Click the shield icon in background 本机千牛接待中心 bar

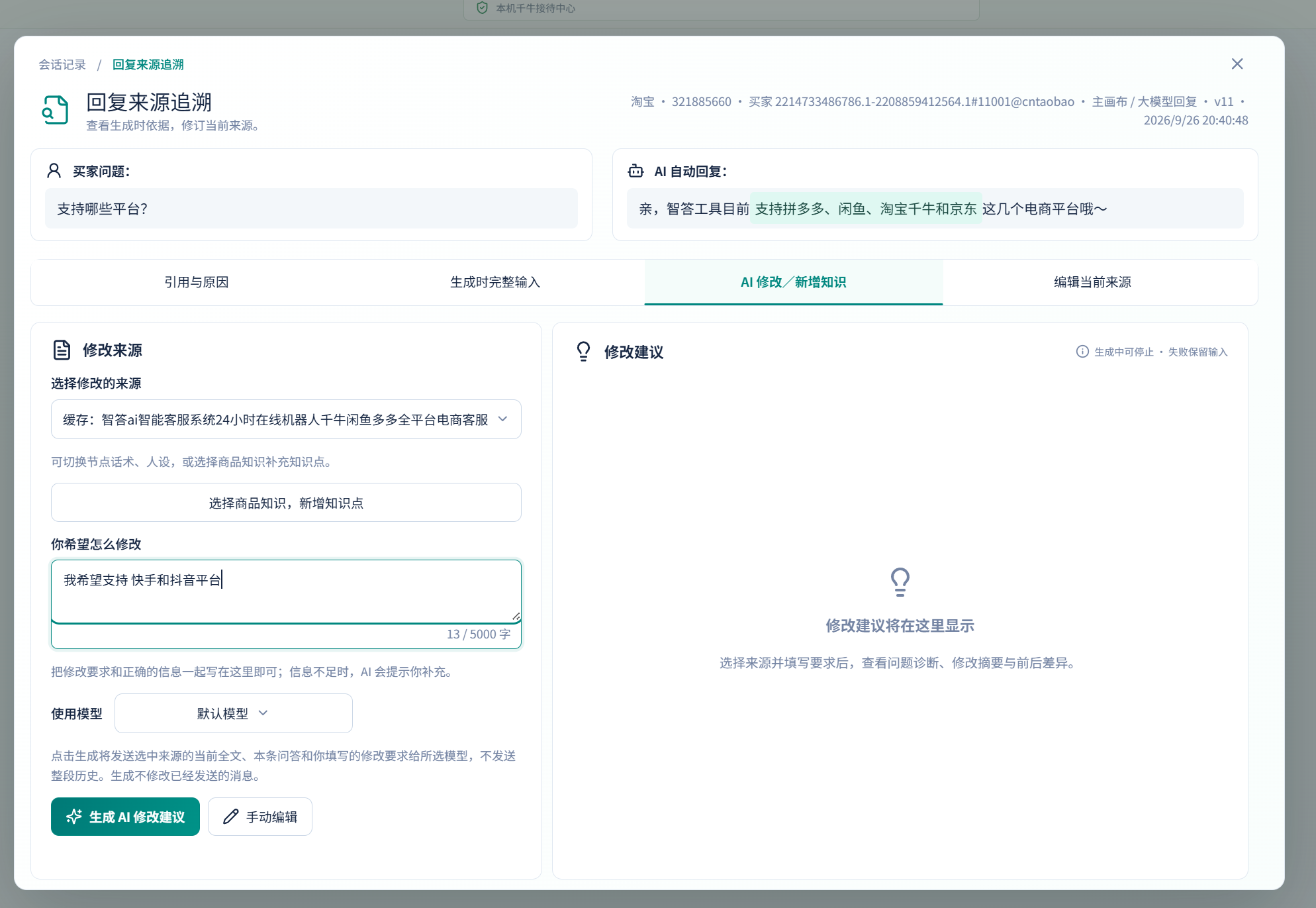(482, 8)
